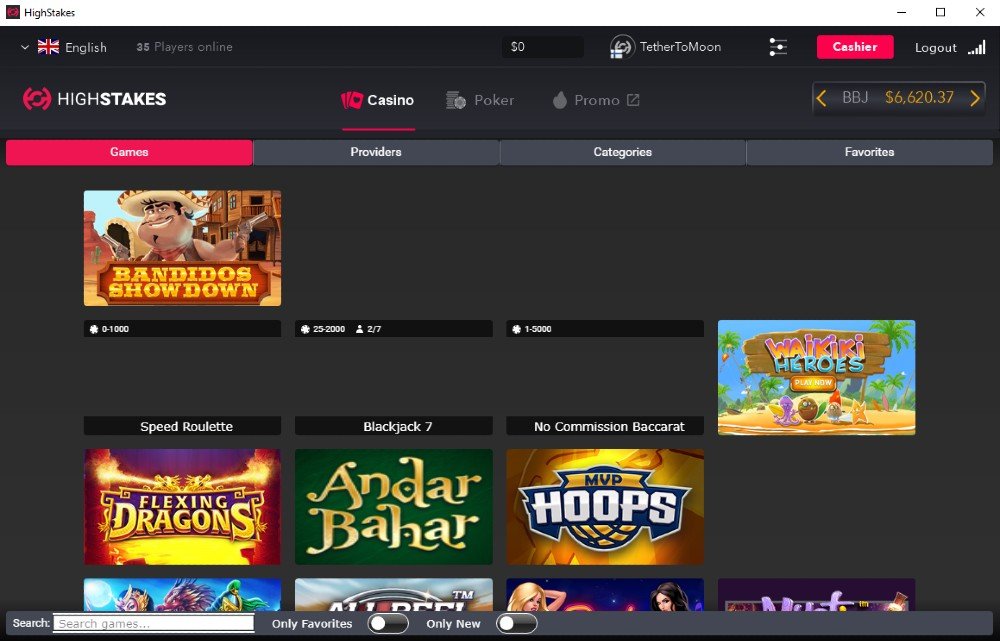Open the TetherToMoon avatar icon
1000x641 pixels.
[x=622, y=47]
